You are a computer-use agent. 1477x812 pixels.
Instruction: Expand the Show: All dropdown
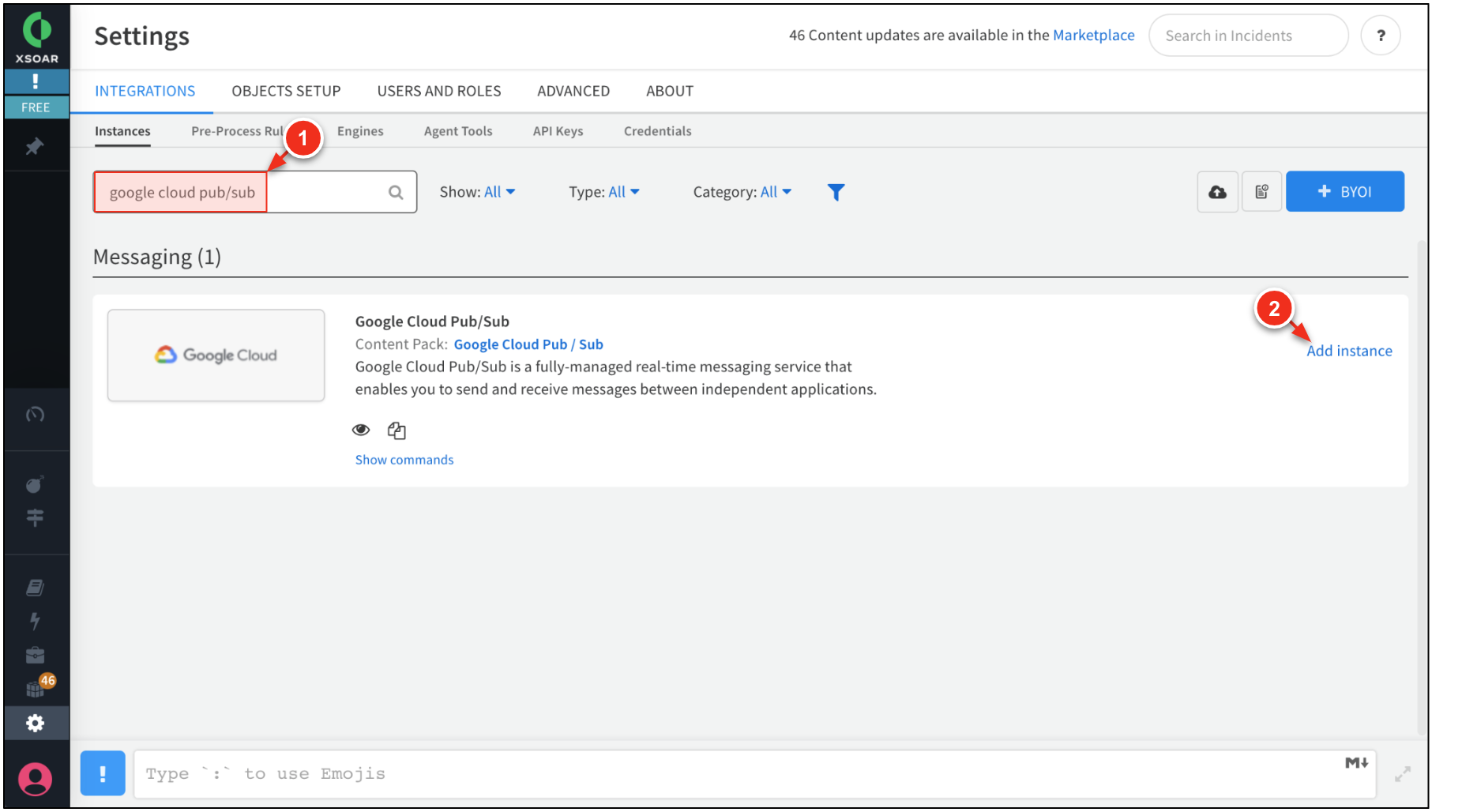(x=477, y=192)
